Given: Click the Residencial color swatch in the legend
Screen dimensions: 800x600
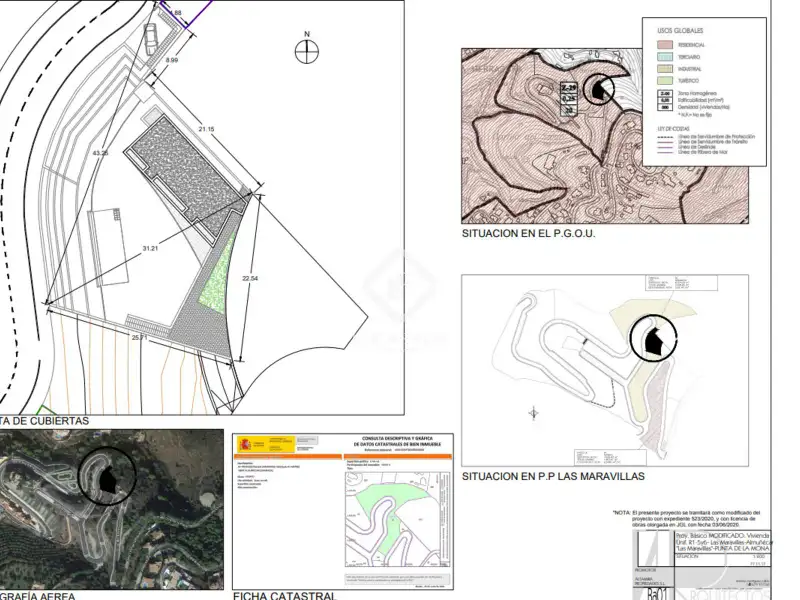Looking at the screenshot, I should (665, 45).
